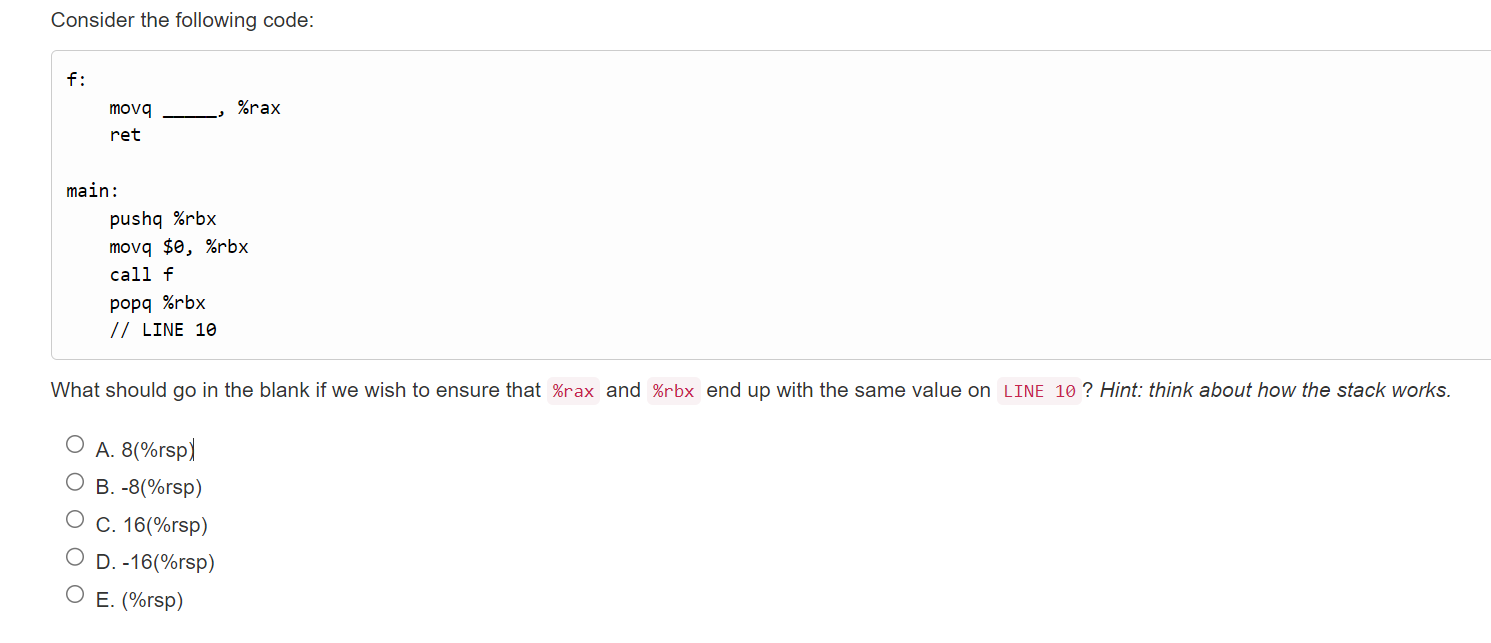The height and width of the screenshot is (643, 1491).
Task: Select radio button E, (%rsp)
Action: point(74,593)
